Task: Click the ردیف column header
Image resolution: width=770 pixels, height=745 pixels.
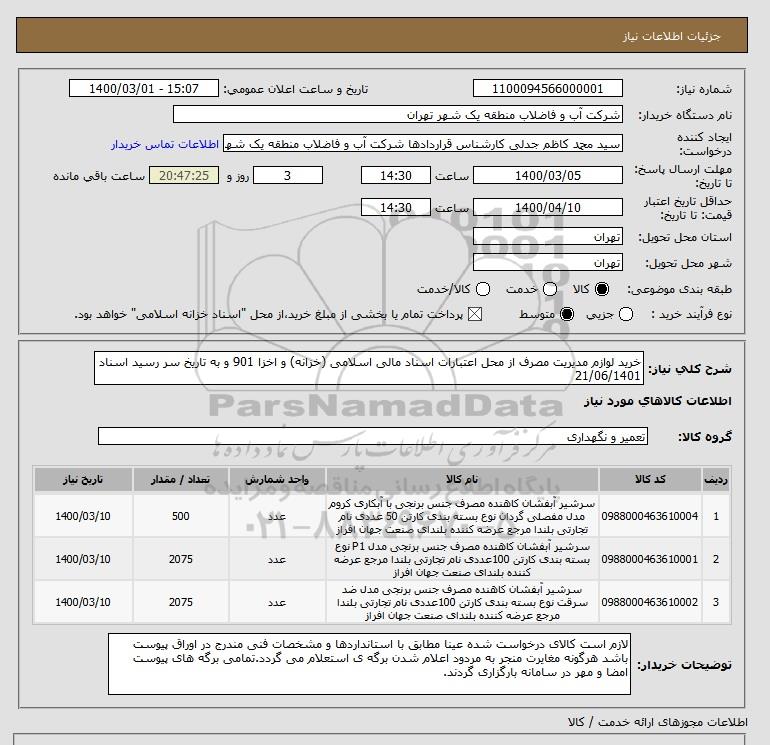Action: pos(716,479)
